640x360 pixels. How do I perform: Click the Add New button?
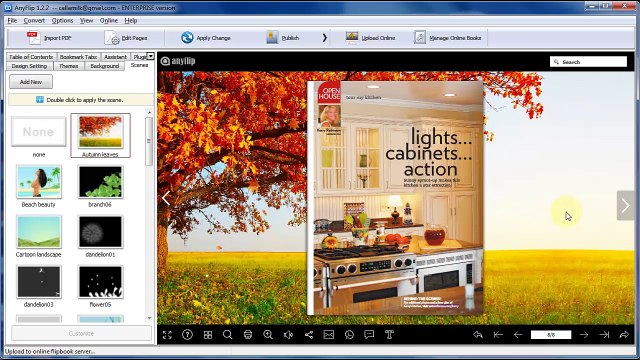(31, 82)
